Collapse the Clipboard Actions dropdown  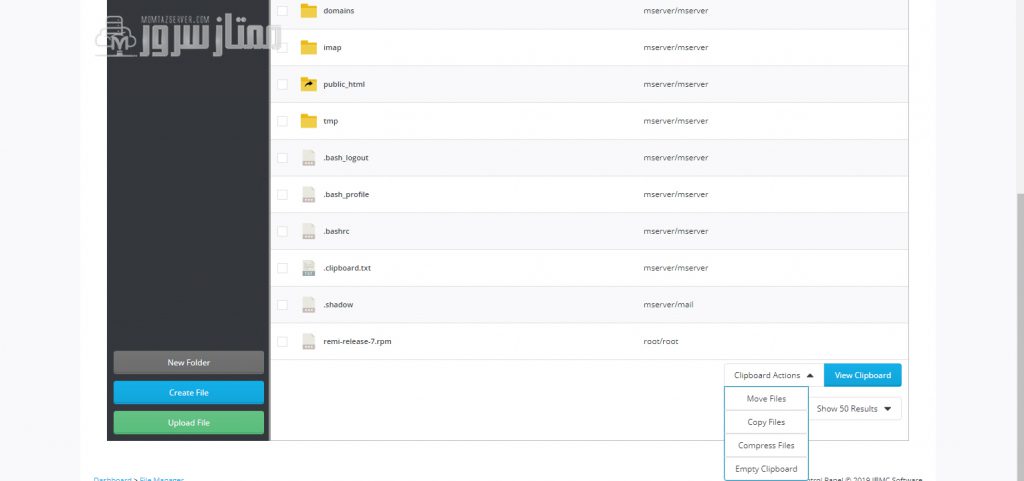coord(774,375)
